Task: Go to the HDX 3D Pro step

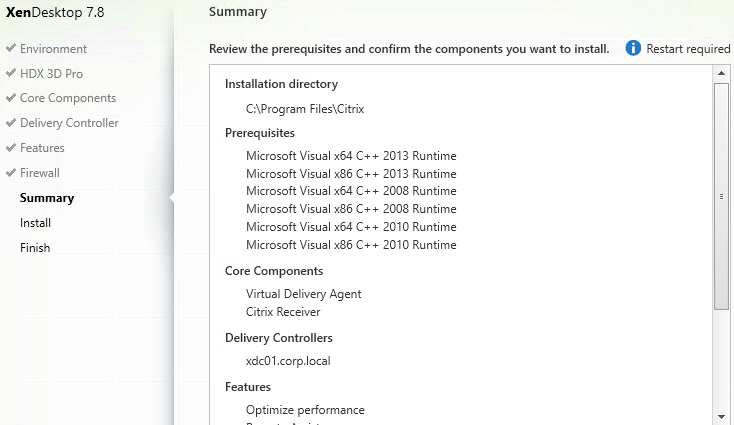Action: click(x=51, y=73)
